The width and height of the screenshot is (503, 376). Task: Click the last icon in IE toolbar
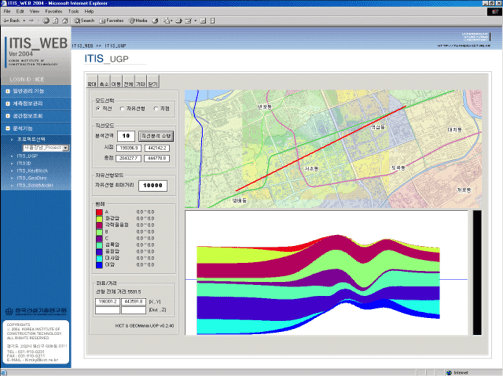[x=212, y=21]
